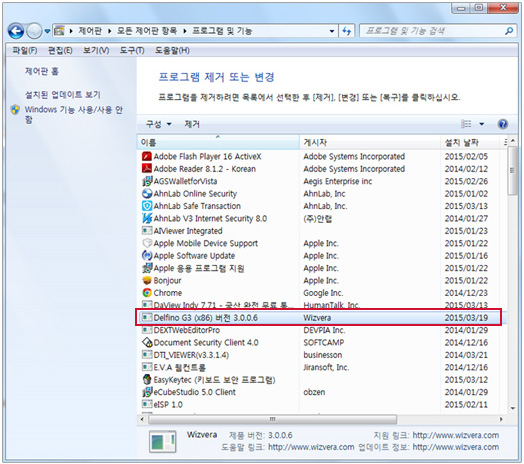
Task: Click 모든 제어판 항목 breadcrumb
Action: coord(147,31)
